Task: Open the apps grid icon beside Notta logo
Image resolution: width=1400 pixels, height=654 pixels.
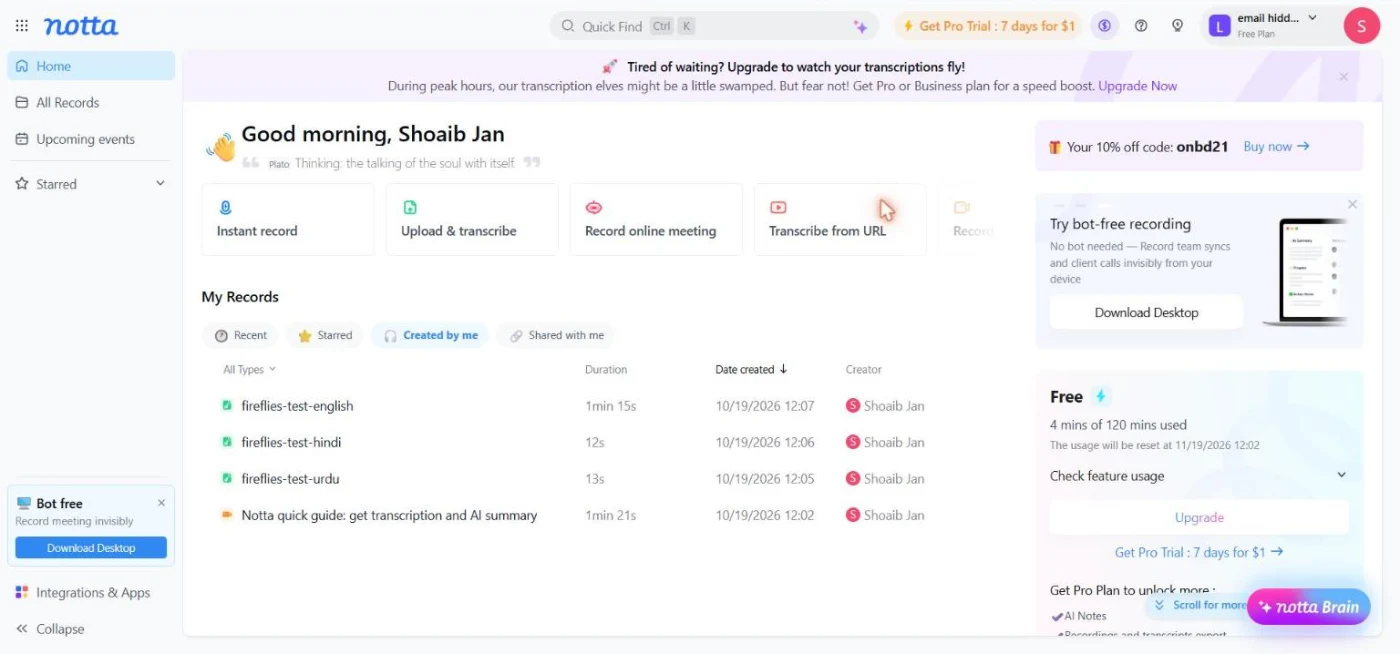Action: pos(22,26)
